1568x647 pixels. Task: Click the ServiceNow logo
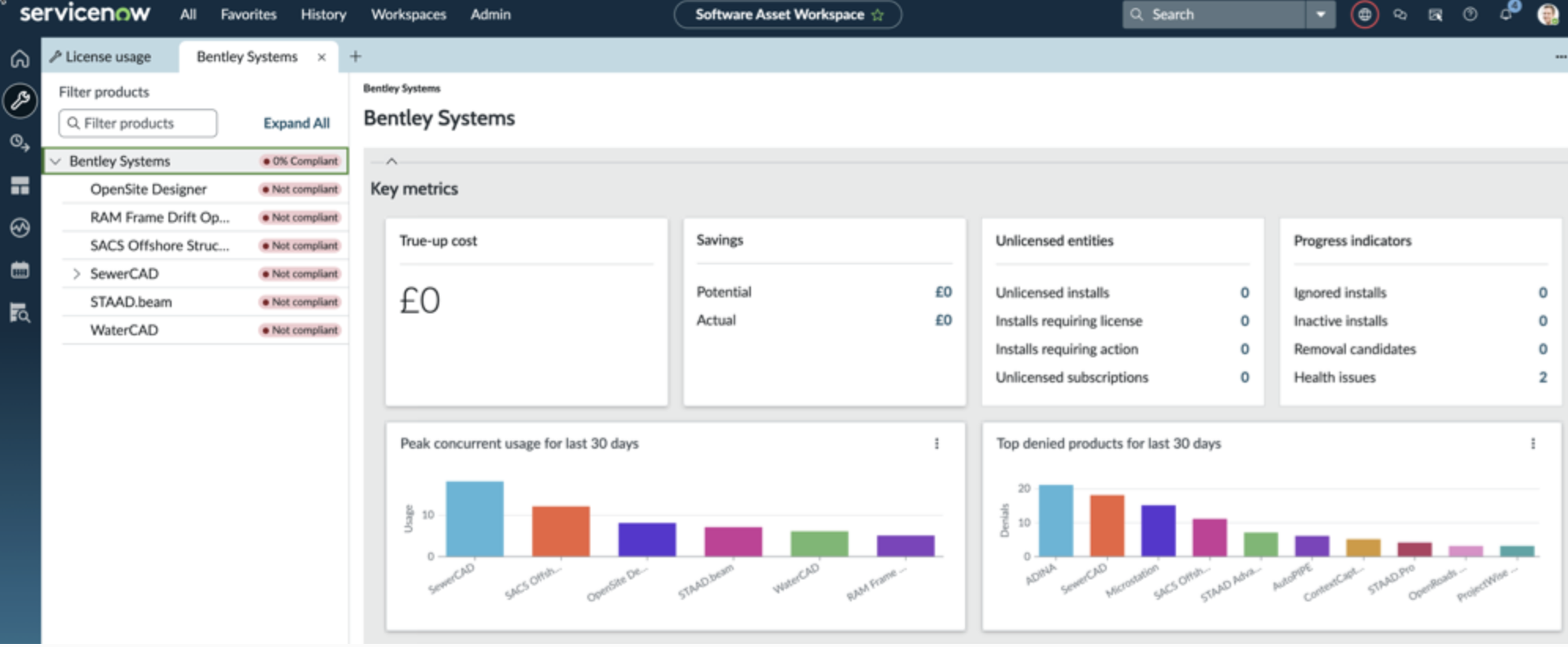click(84, 13)
